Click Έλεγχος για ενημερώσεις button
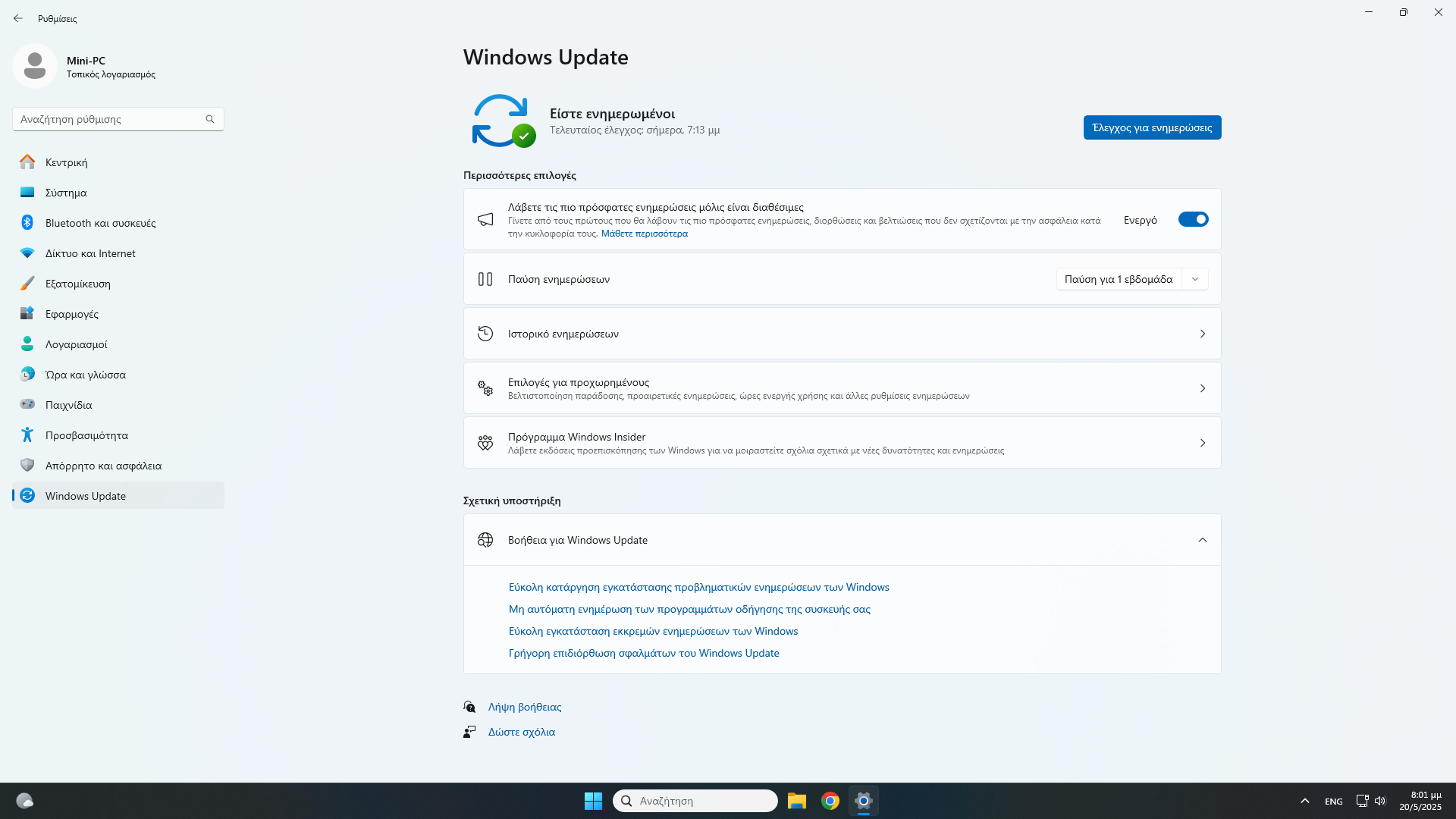Viewport: 1456px width, 819px height. 1152,127
